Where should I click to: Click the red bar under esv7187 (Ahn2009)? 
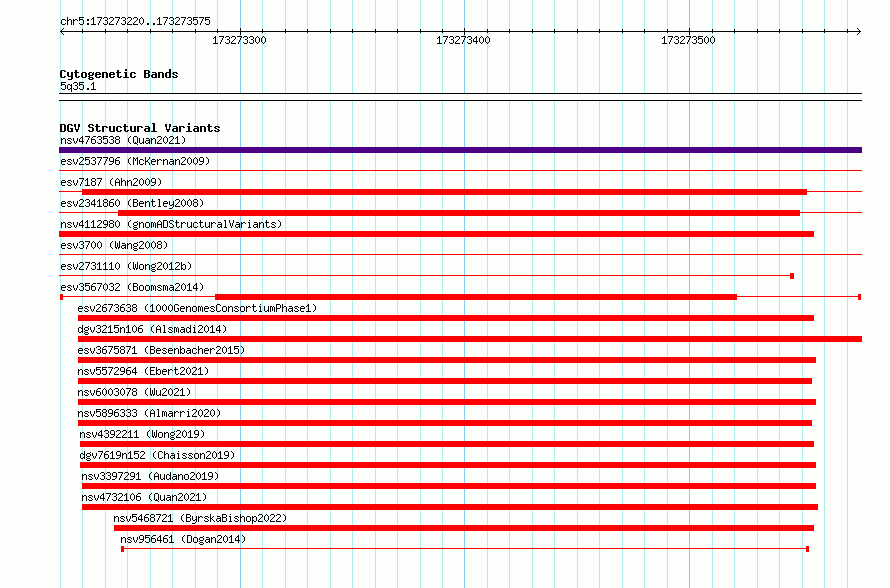coord(444,192)
